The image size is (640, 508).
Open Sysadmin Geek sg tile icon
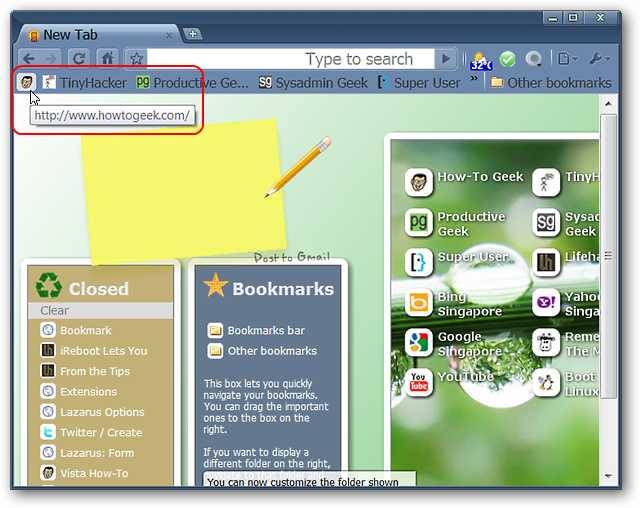pyautogui.click(x=546, y=222)
